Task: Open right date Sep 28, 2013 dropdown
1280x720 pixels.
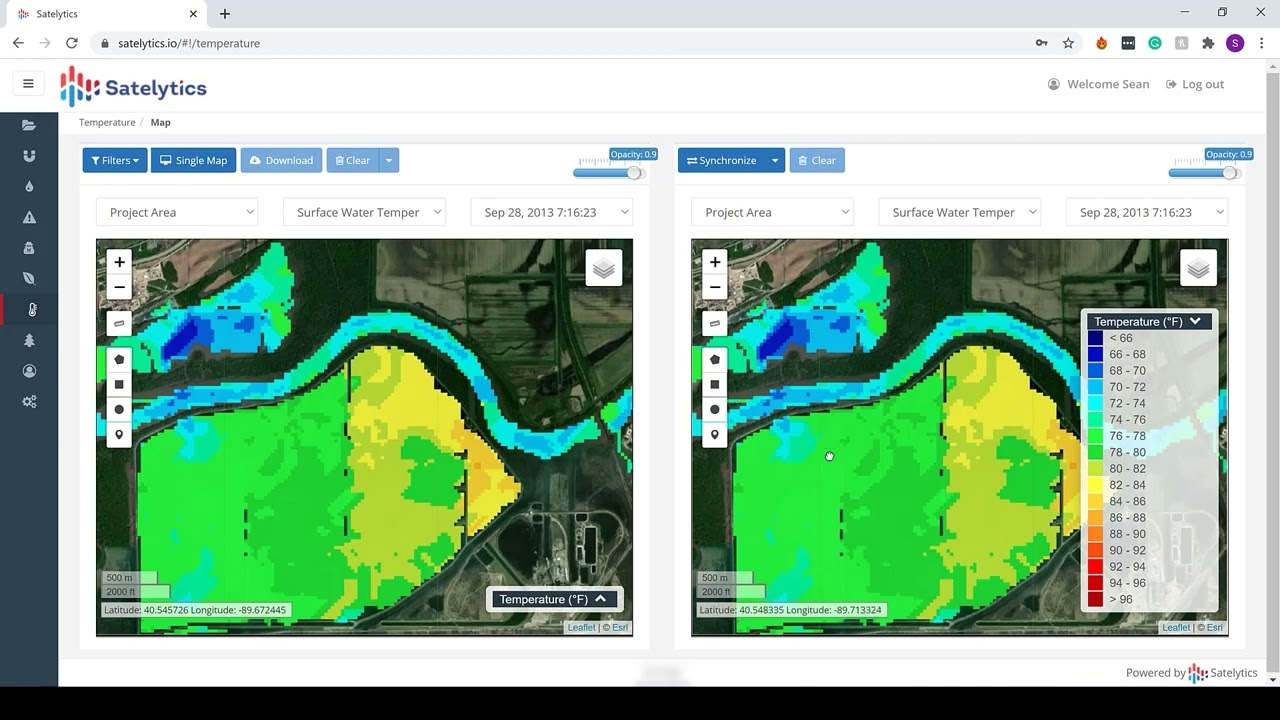Action: tap(1147, 212)
